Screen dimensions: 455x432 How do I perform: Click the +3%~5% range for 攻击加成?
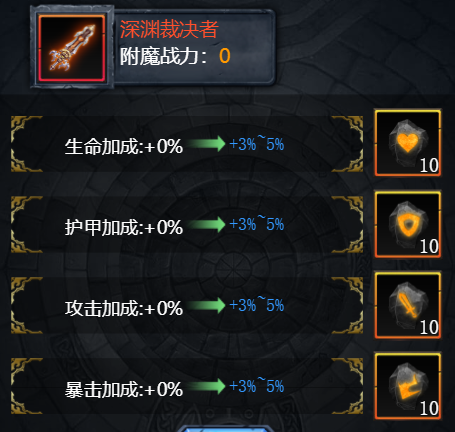tap(257, 305)
